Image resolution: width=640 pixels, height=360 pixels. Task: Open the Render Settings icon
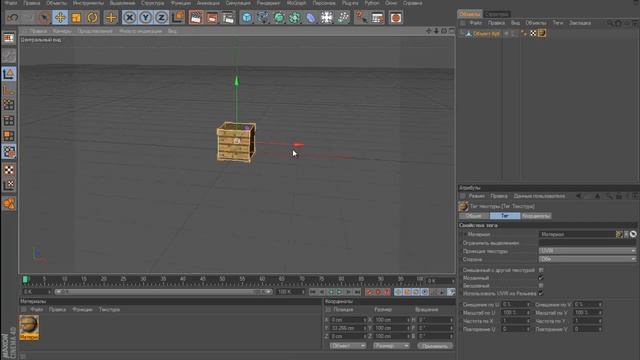228,18
